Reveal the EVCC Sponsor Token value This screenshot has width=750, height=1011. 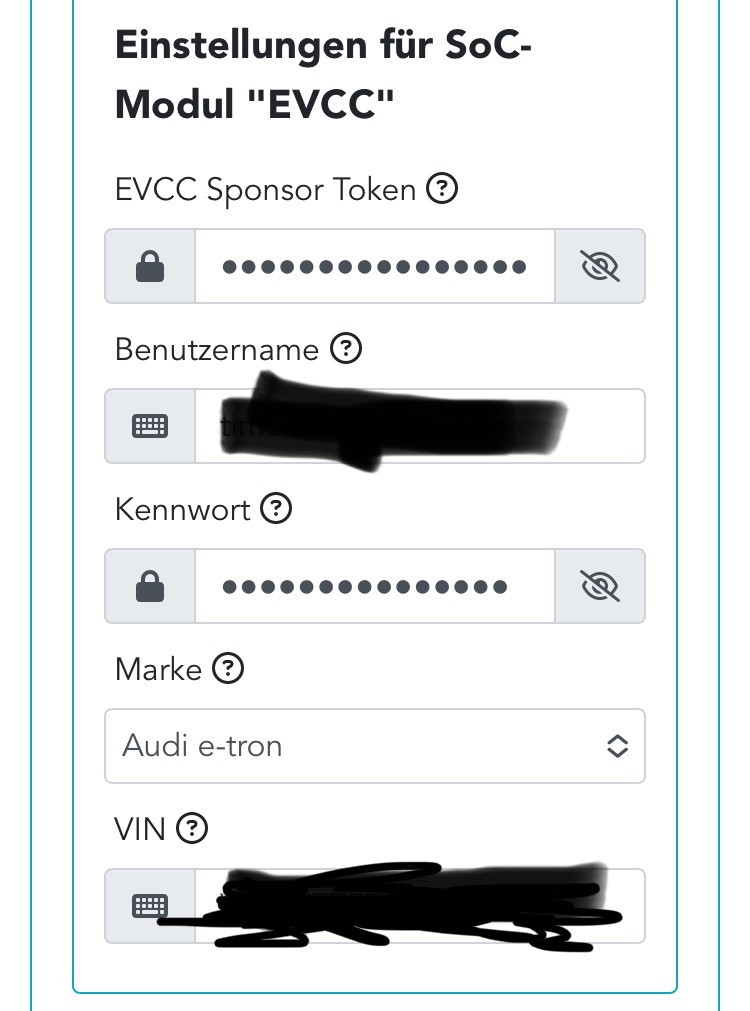coord(600,267)
